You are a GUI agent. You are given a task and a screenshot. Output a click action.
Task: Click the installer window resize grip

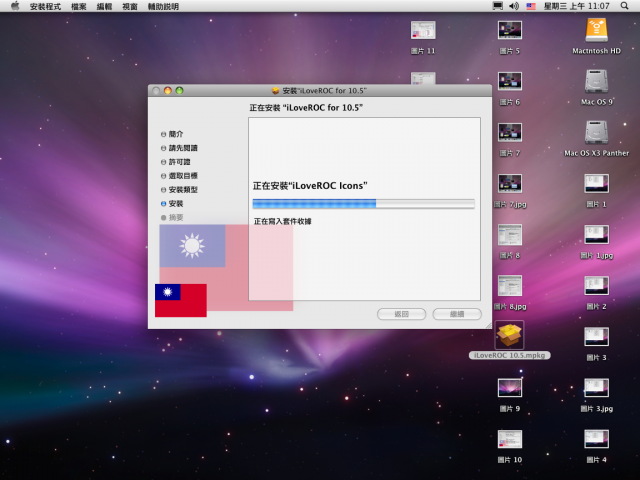(x=488, y=325)
